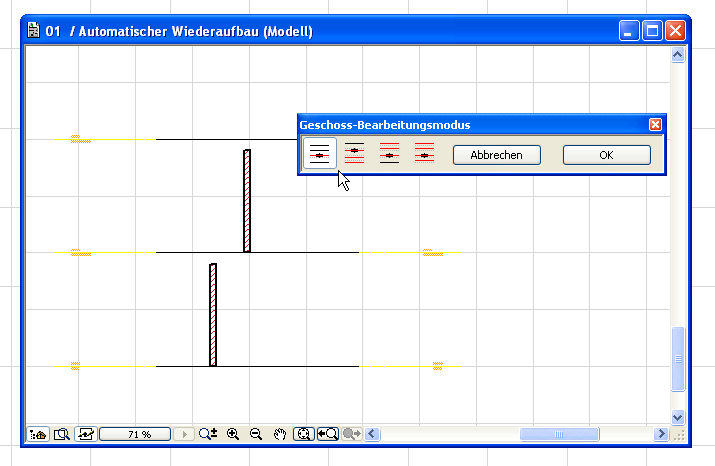Image resolution: width=715 pixels, height=466 pixels.
Task: Close the Automatischer Wiederaufbau window
Action: point(675,31)
